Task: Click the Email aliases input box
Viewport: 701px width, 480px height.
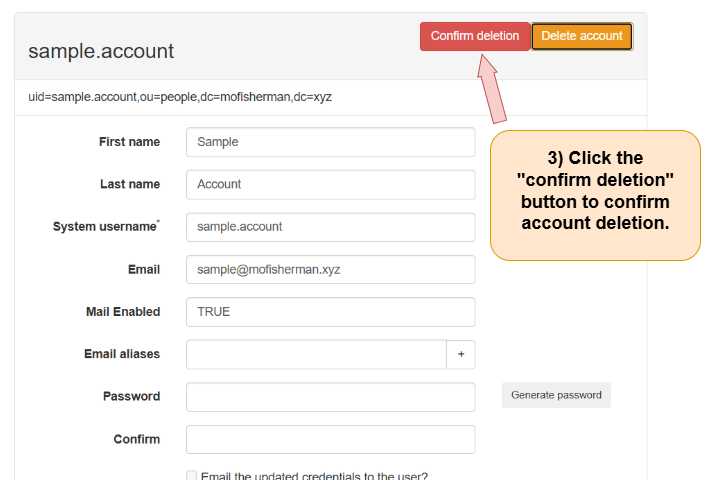Action: coord(315,354)
